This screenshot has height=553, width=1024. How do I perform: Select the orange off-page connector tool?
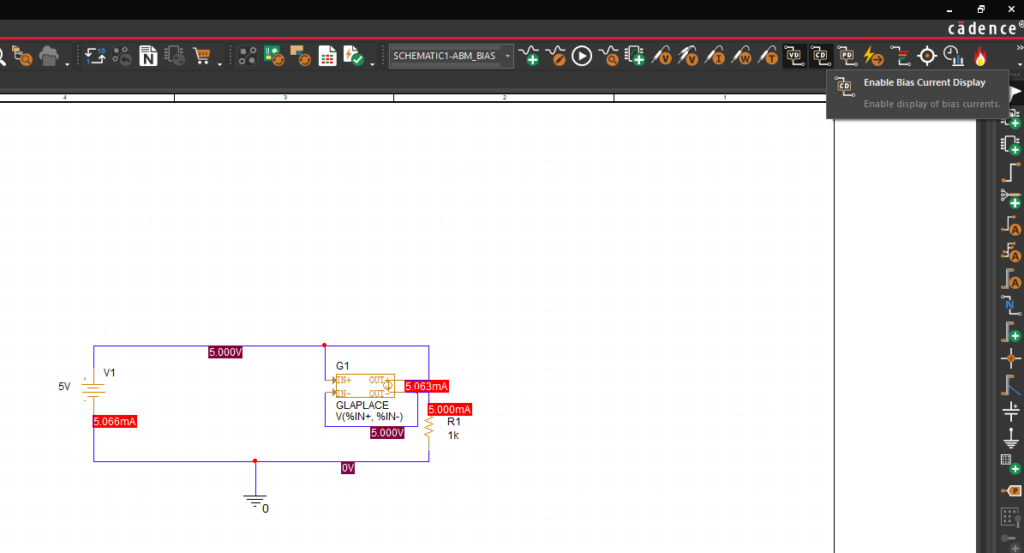coord(1010,491)
